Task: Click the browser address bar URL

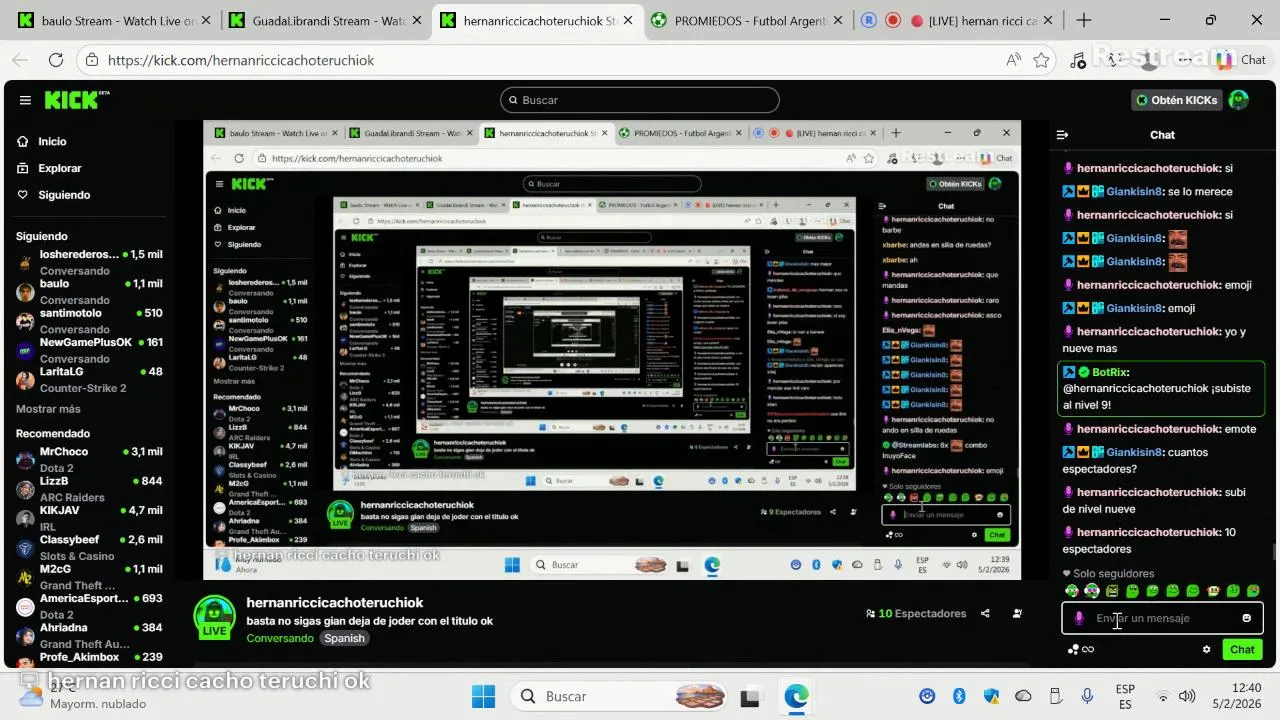Action: tap(241, 60)
